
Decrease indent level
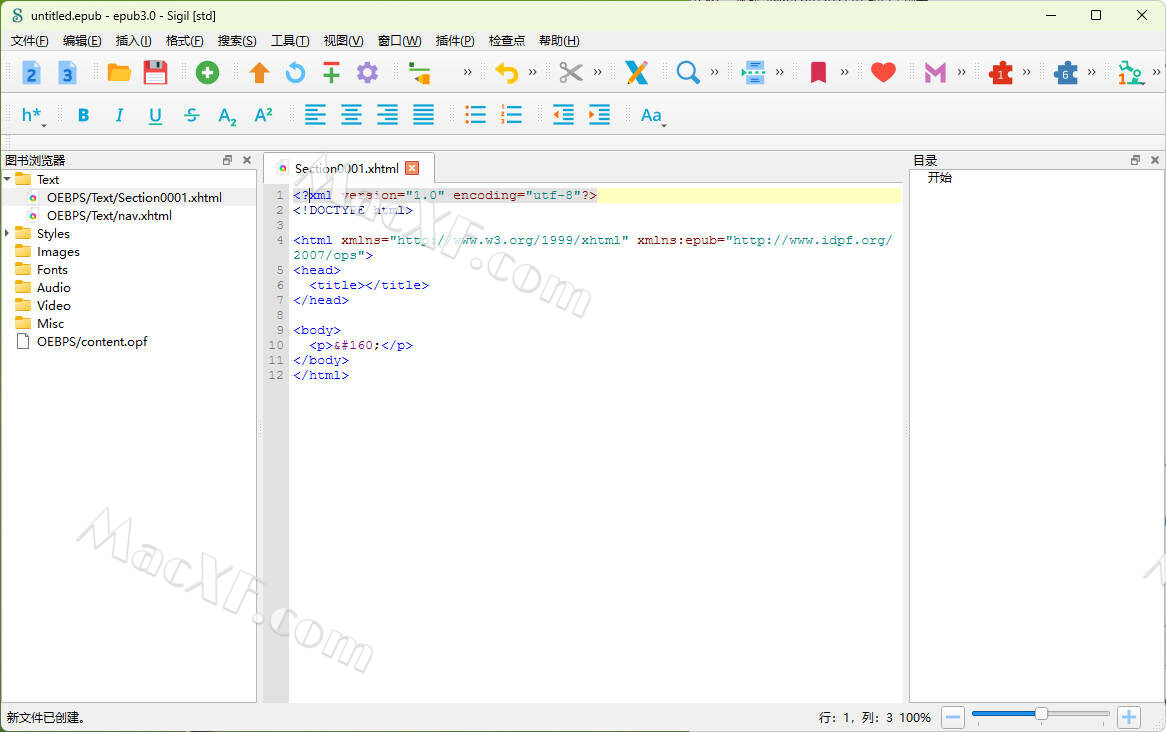click(x=564, y=115)
